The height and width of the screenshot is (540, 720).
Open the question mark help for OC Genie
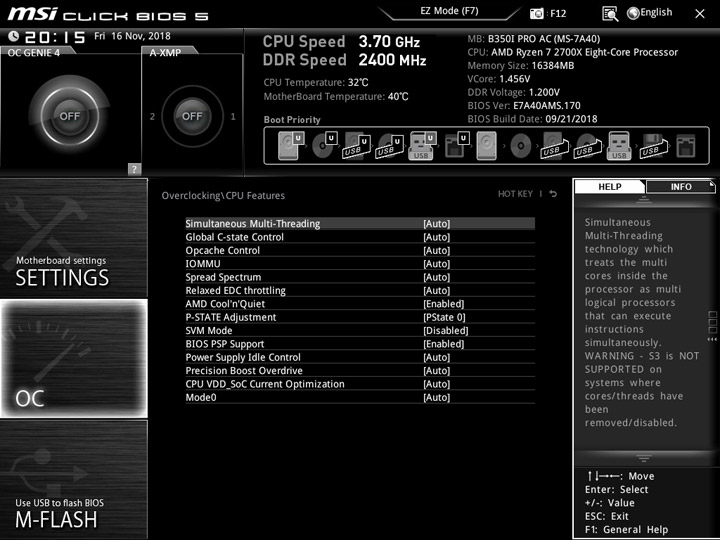click(134, 169)
